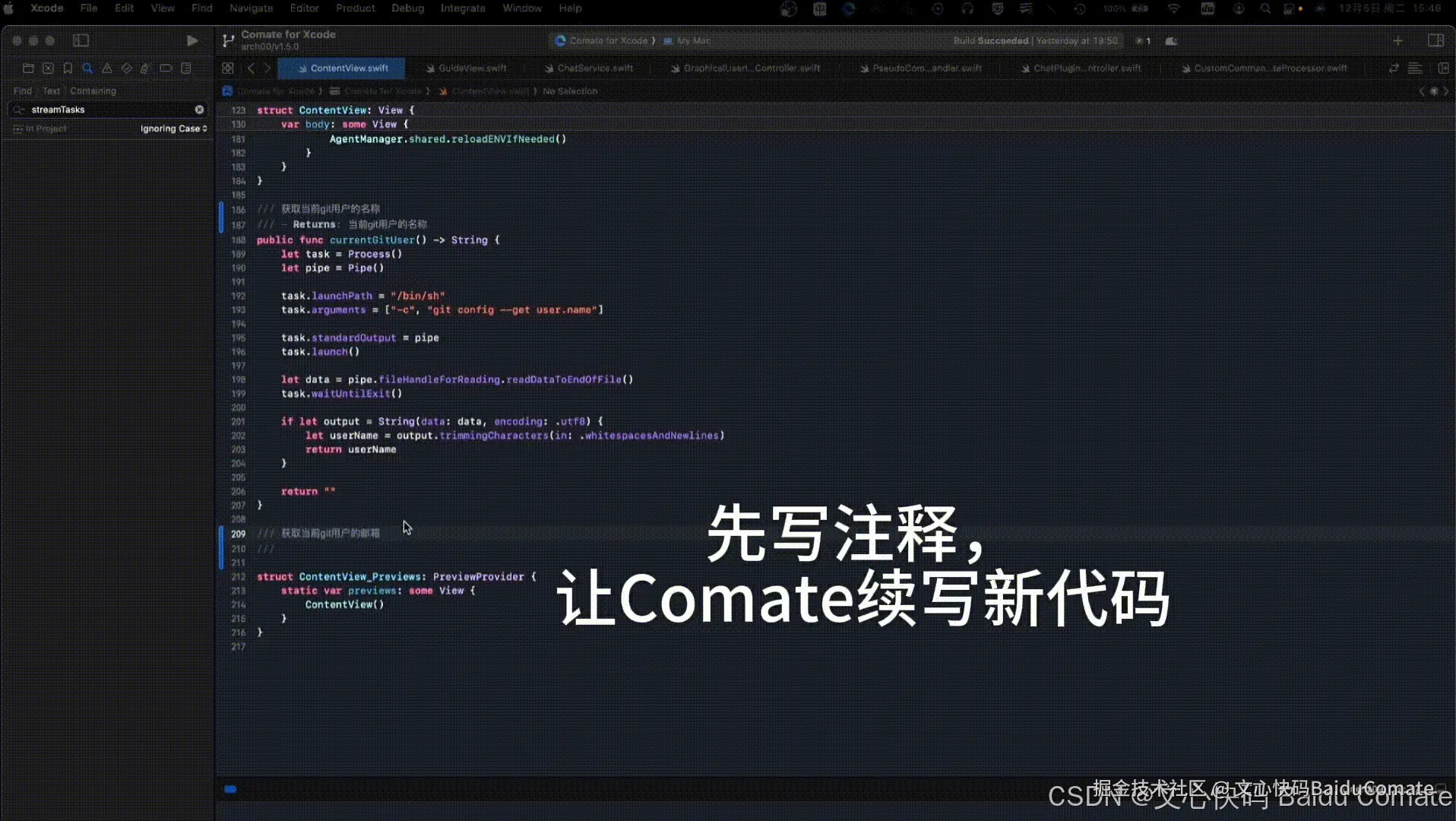Click the streamTasks search input field
This screenshot has height=821, width=1456.
click(106, 109)
